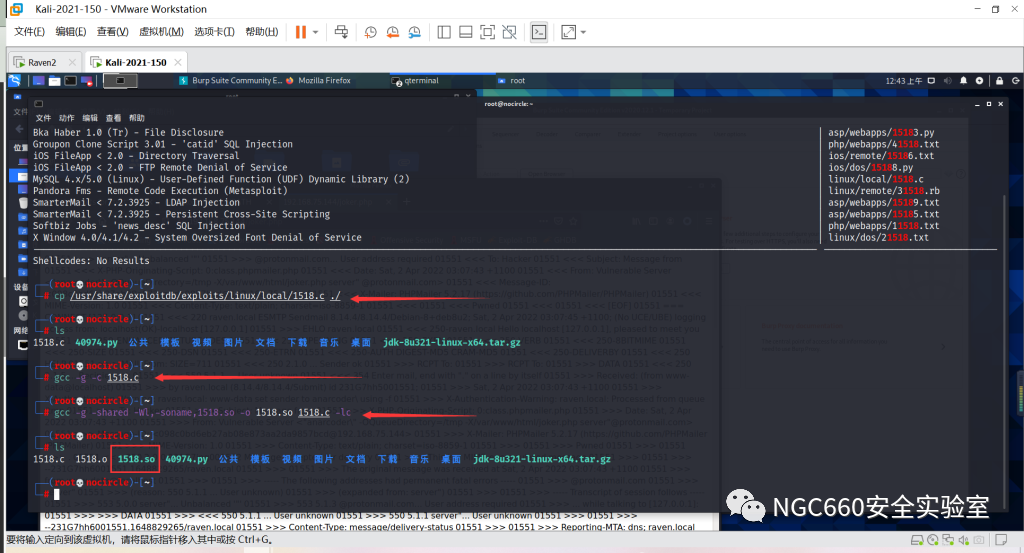
Task: Lock the Kali screen with padlock icon
Action: pos(999,81)
